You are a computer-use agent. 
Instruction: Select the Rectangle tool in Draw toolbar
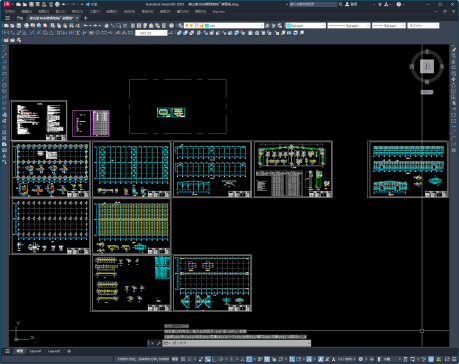[4, 74]
